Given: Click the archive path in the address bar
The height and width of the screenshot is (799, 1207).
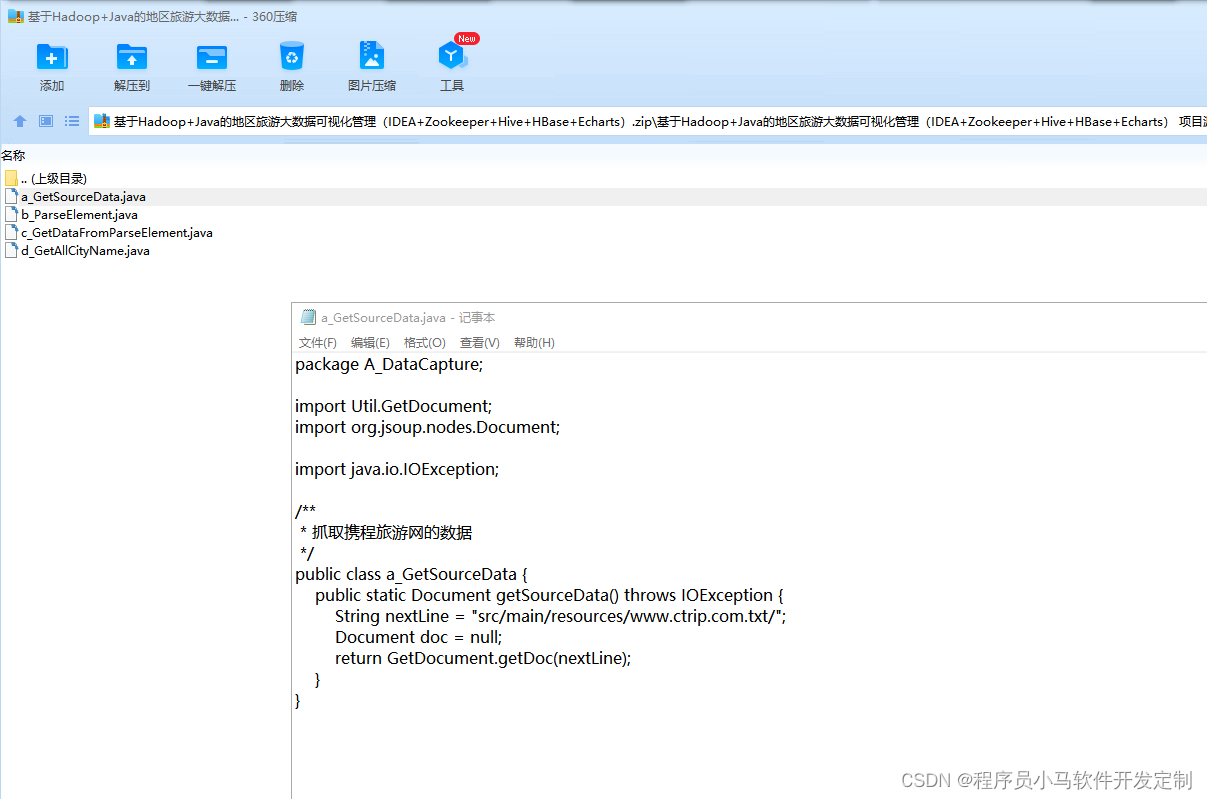Looking at the screenshot, I should click(x=400, y=121).
